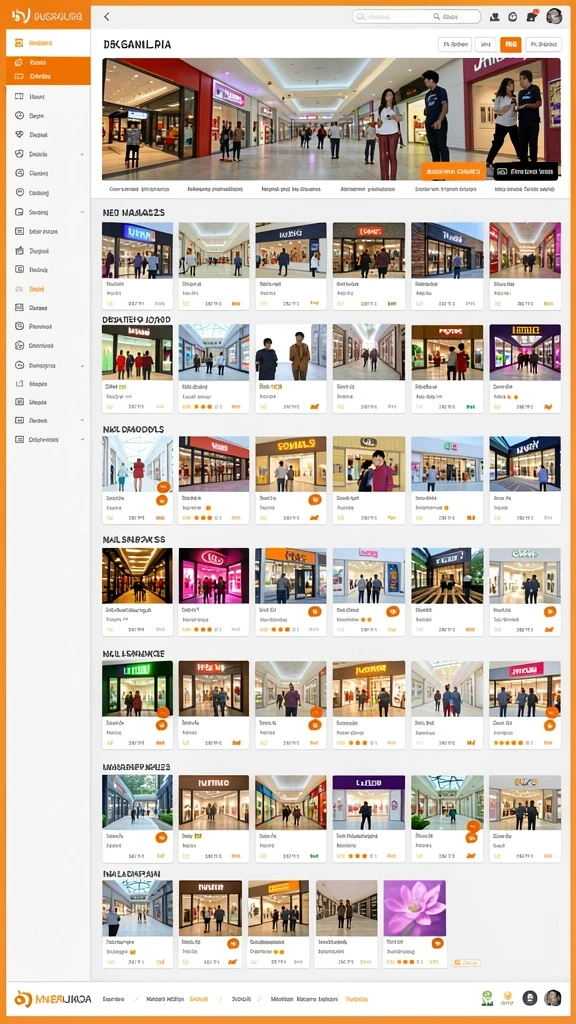The image size is (576, 1024).
Task: Open the first sidebar menu item at top
Action: (x=48, y=43)
